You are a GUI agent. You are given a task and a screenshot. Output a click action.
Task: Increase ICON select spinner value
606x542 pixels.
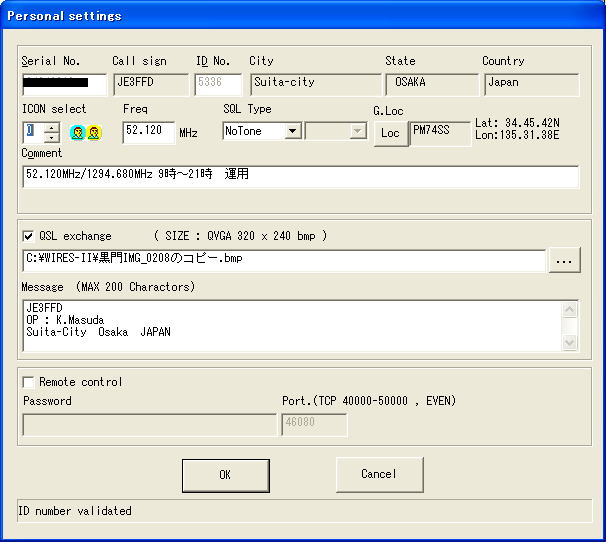click(51, 126)
